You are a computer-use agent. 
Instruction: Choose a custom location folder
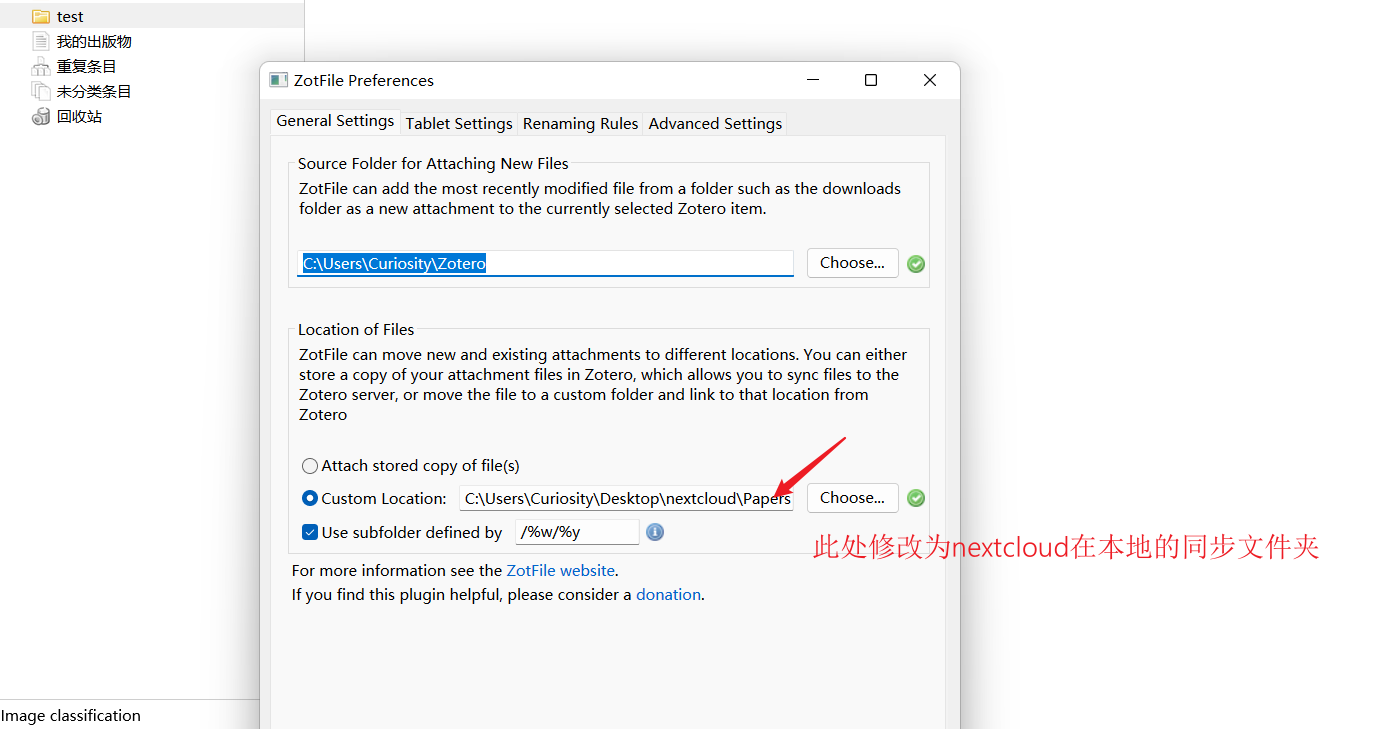click(852, 498)
